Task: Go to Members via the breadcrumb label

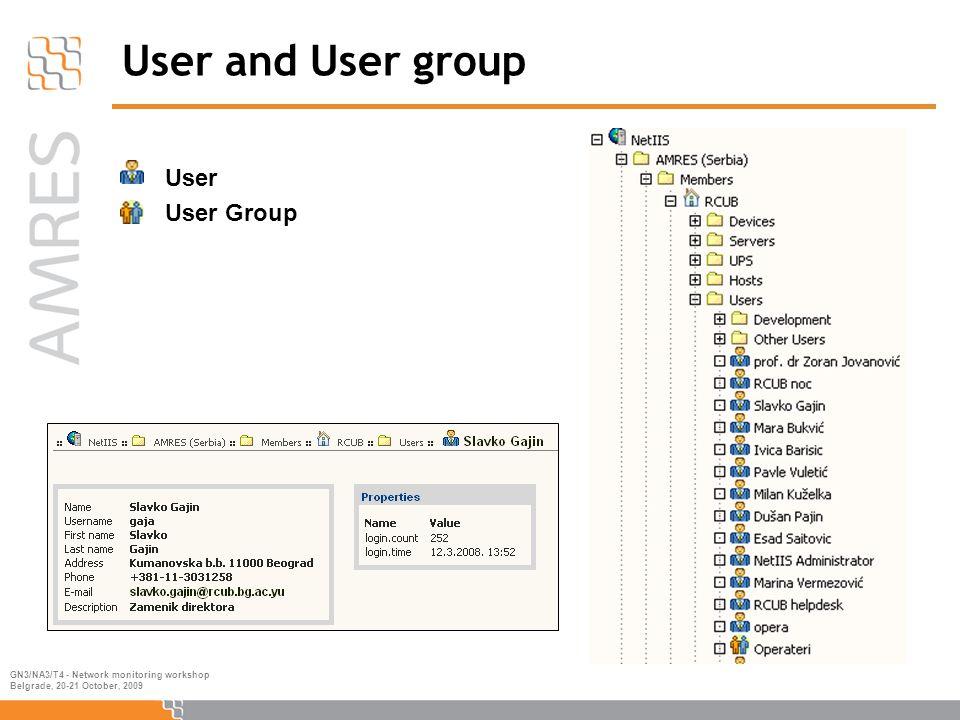Action: tap(281, 443)
